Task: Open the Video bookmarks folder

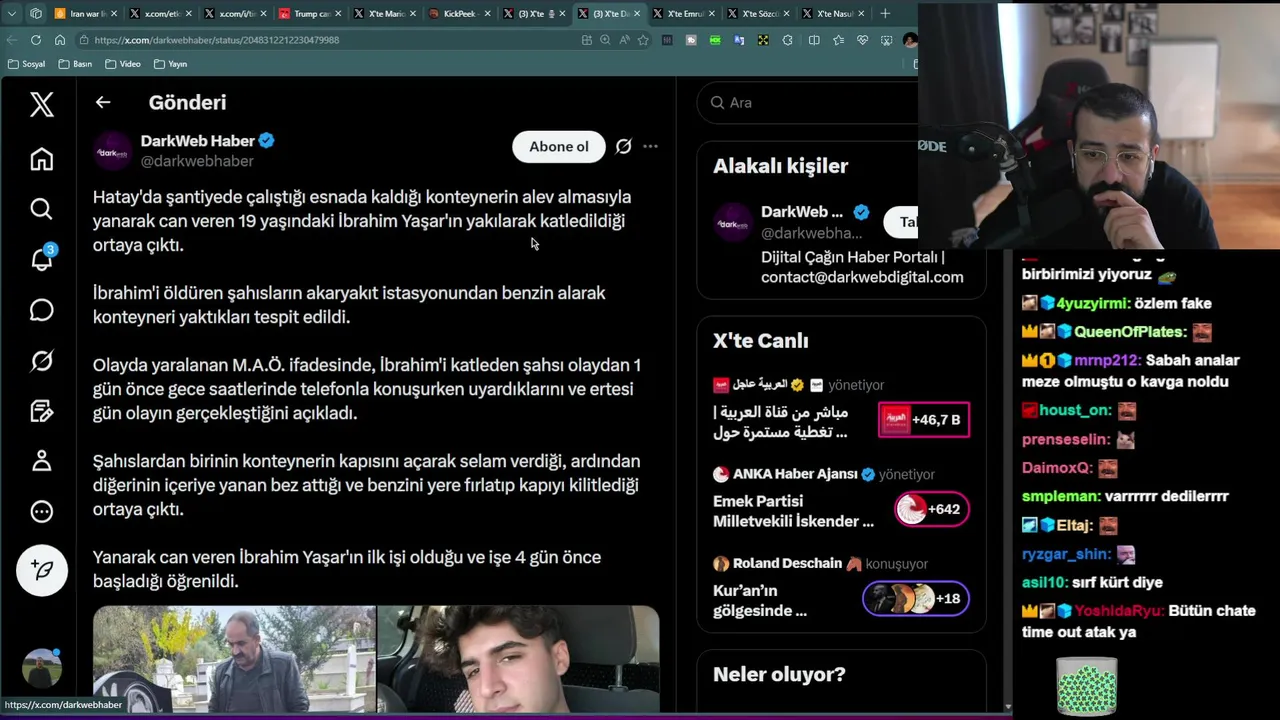Action: point(123,64)
